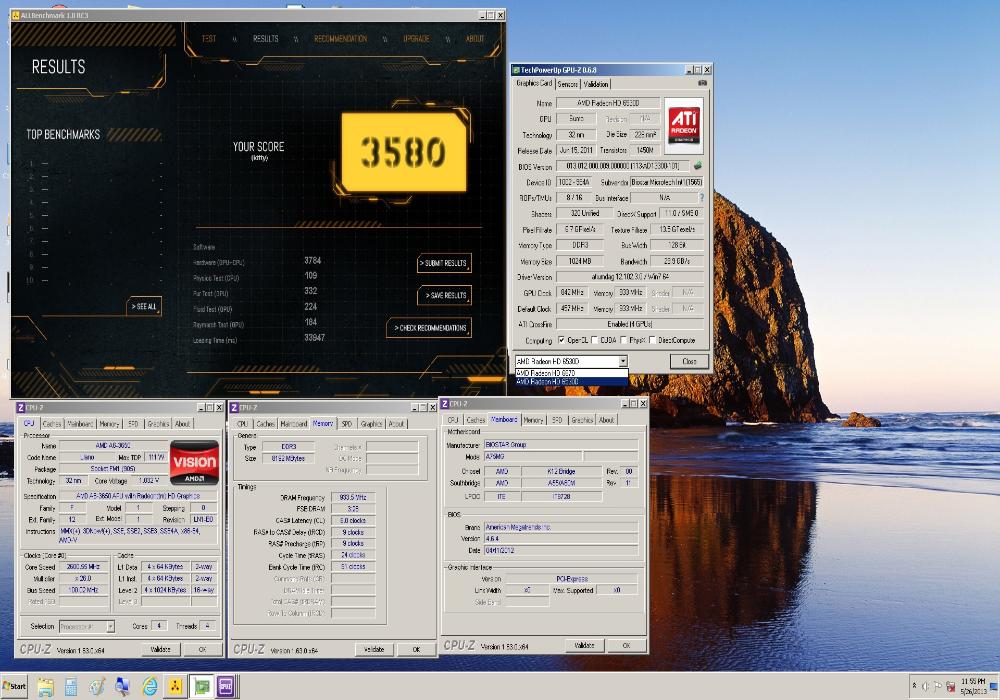Screen dimensions: 1000x700
Task: Click the BIOS save chip icon in GPU-Z
Action: (x=698, y=166)
